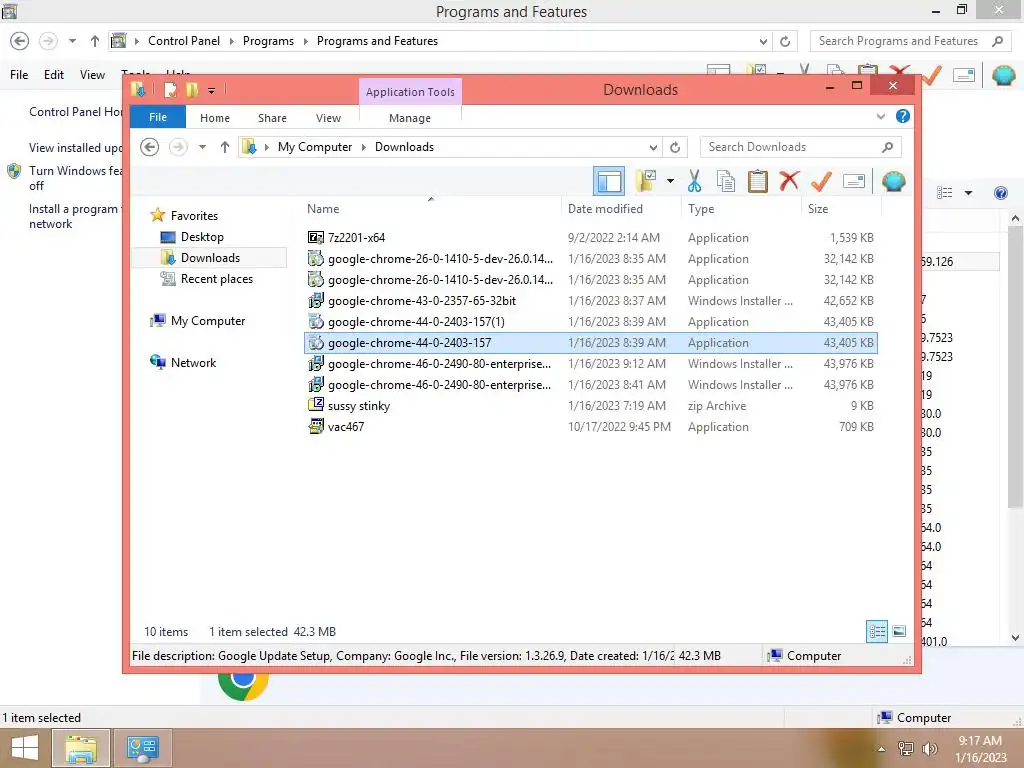This screenshot has height=768, width=1024.
Task: Click Refresh in Programs and Features address bar
Action: click(785, 41)
